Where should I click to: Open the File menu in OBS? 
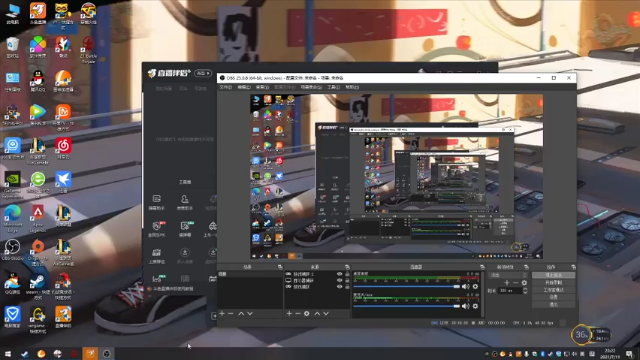tap(225, 87)
